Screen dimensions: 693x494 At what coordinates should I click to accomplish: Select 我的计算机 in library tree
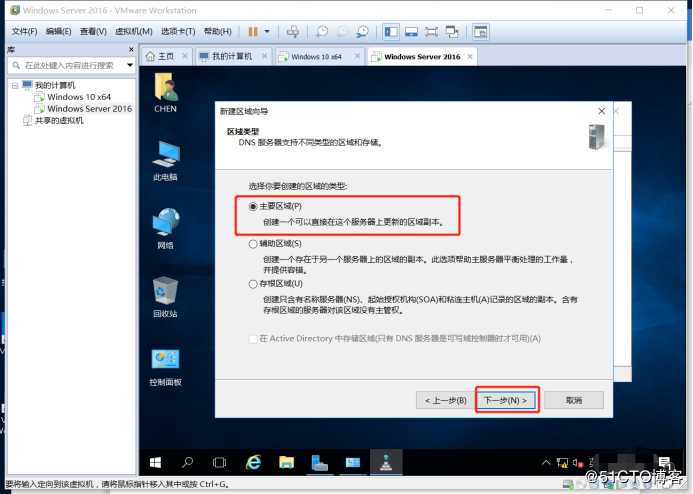[55, 85]
